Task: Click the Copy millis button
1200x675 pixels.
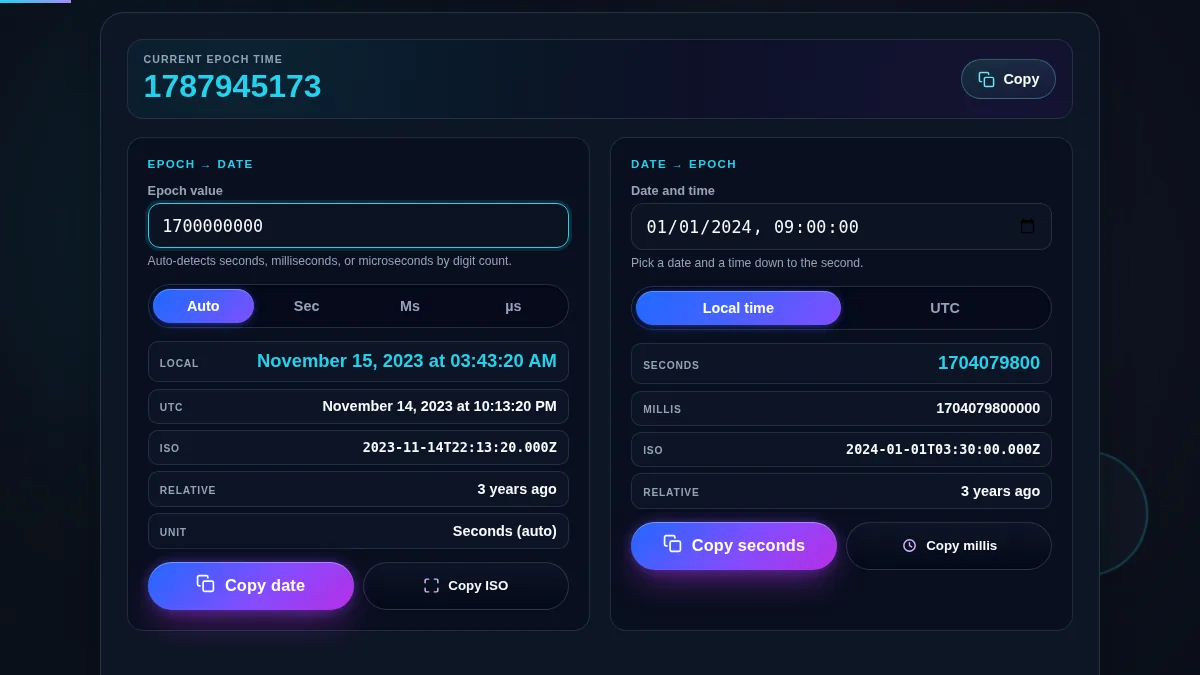Action: pos(949,546)
